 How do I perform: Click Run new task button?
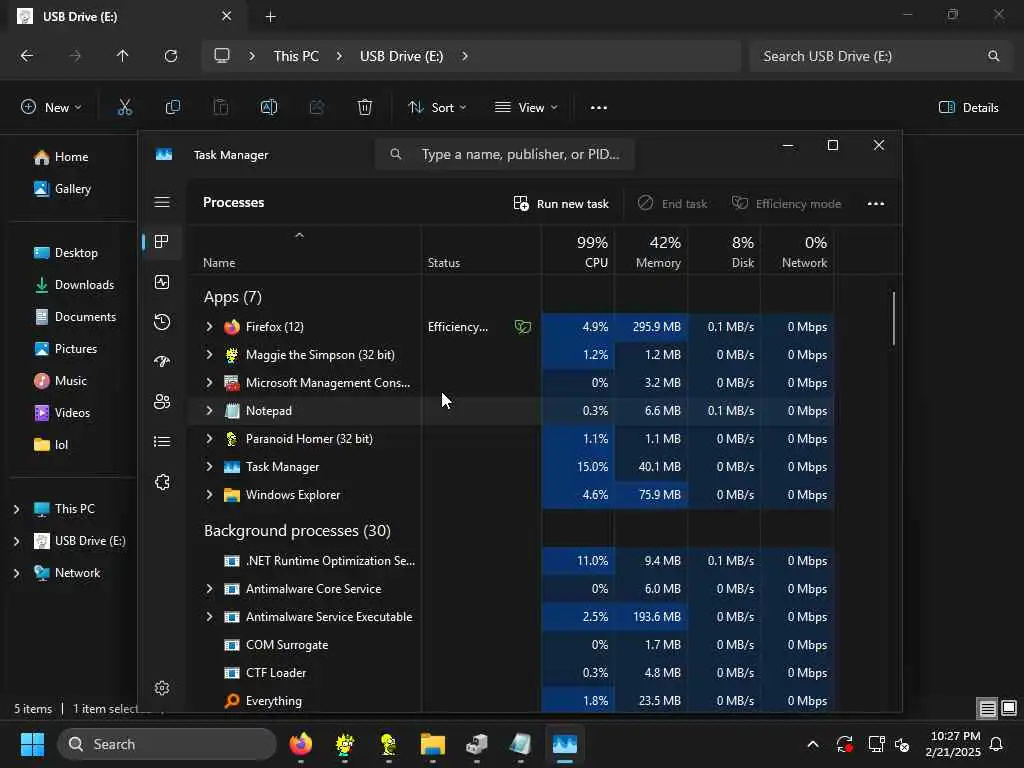pos(561,204)
